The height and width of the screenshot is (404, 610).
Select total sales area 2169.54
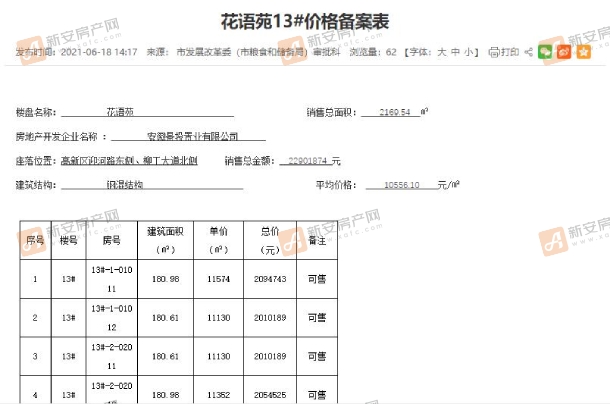pyautogui.click(x=395, y=112)
